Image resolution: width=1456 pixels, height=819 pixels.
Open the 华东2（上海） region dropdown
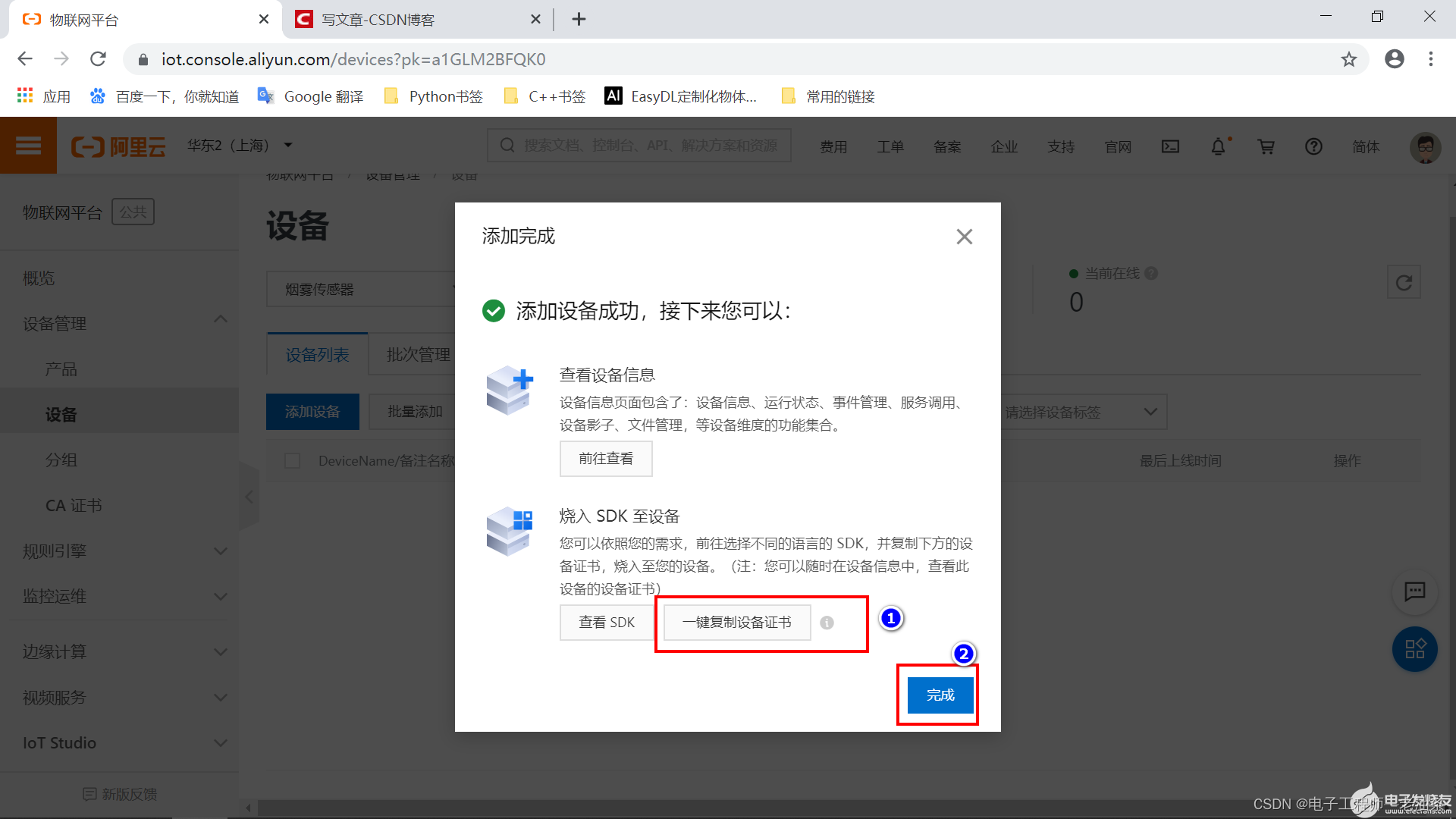point(240,146)
